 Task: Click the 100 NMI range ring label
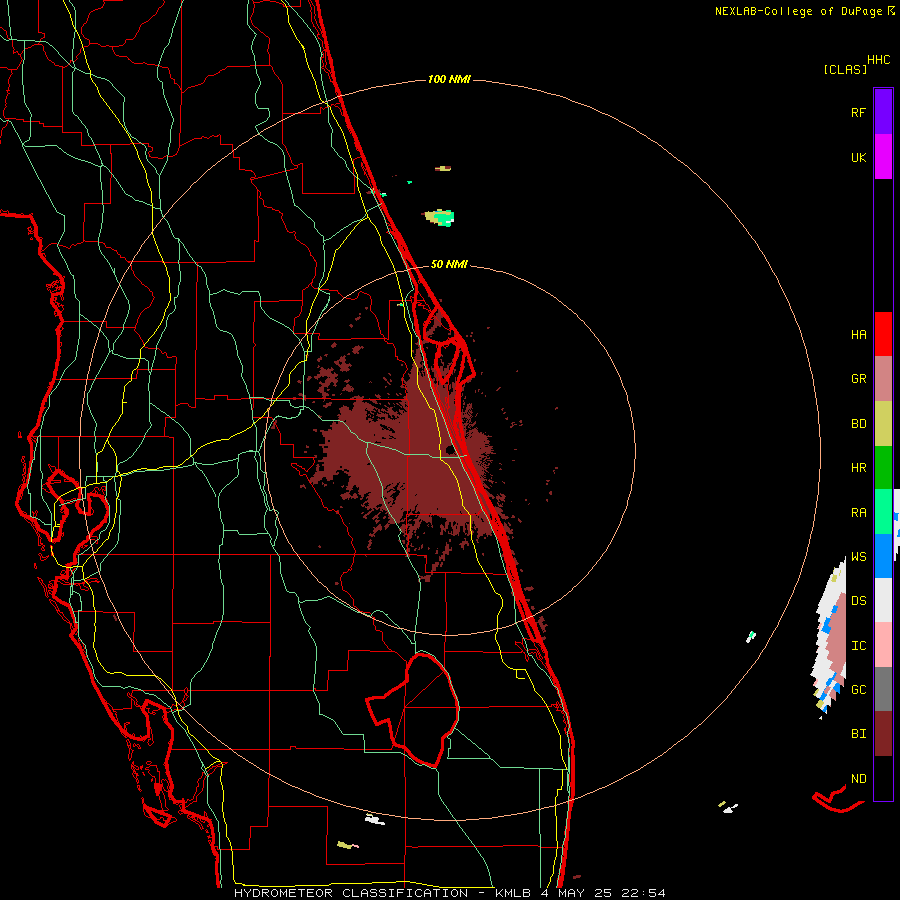449,79
